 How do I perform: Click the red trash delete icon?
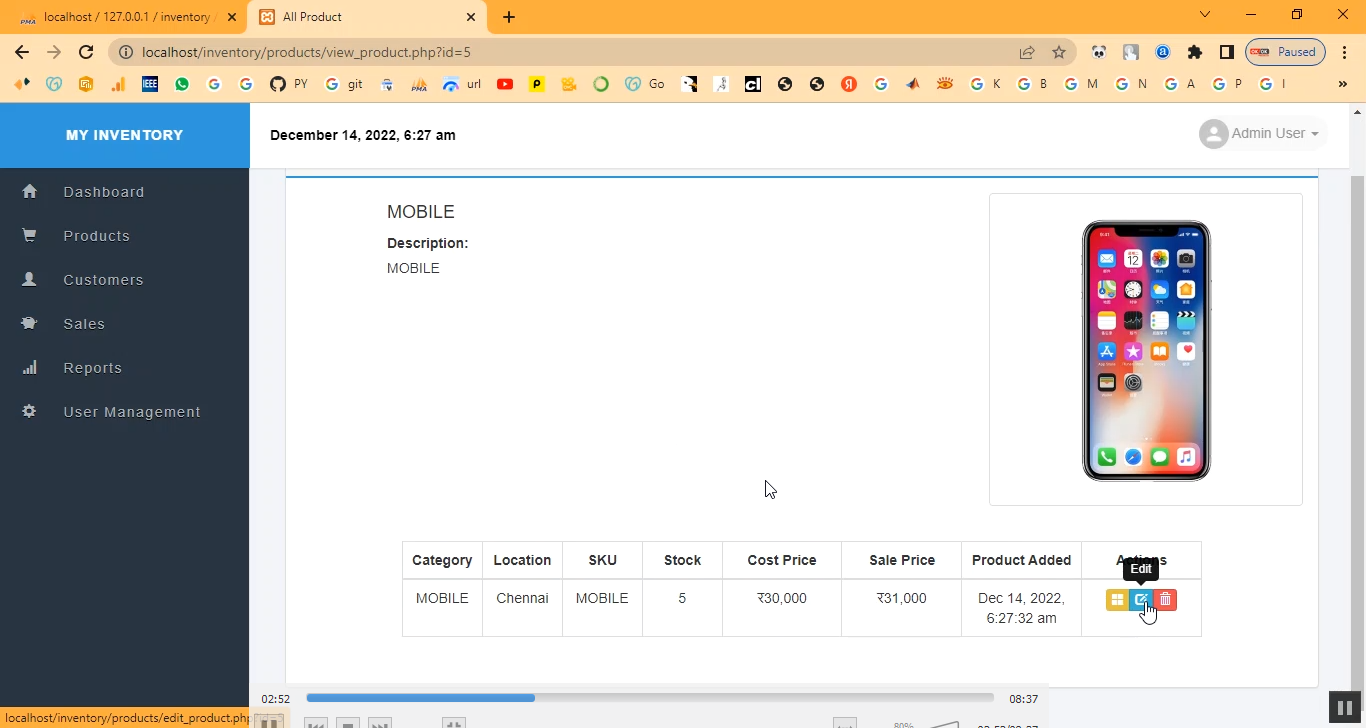click(1165, 599)
